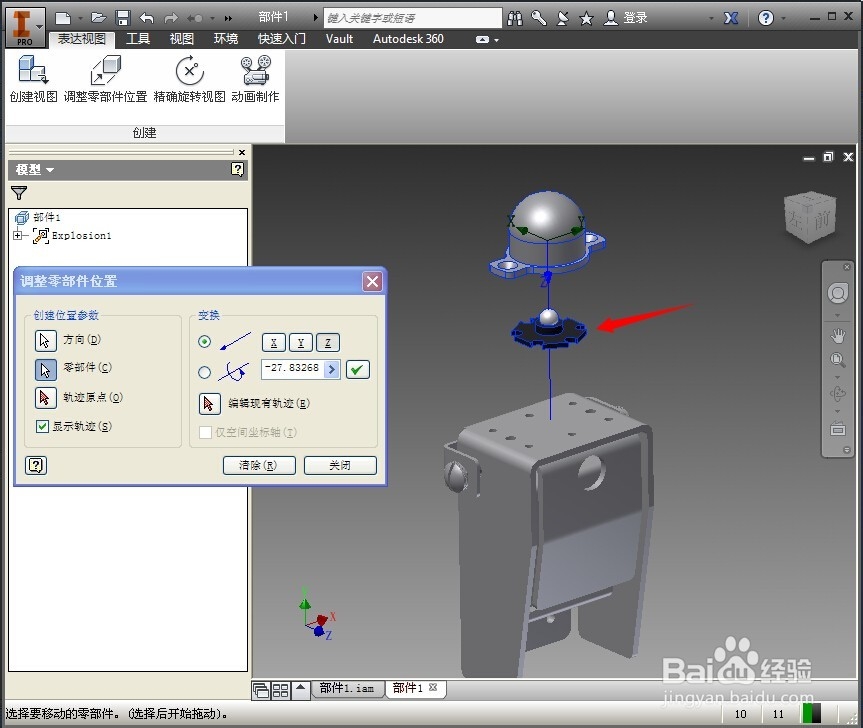Click the -27.83268 distance input field

(293, 369)
